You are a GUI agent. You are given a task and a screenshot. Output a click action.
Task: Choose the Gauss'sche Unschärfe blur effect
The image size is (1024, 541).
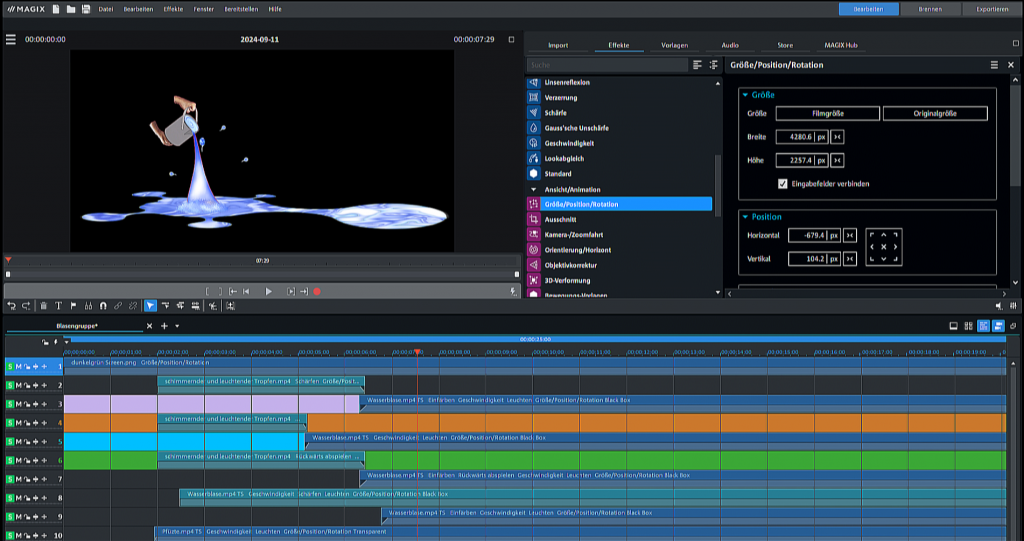tap(575, 128)
